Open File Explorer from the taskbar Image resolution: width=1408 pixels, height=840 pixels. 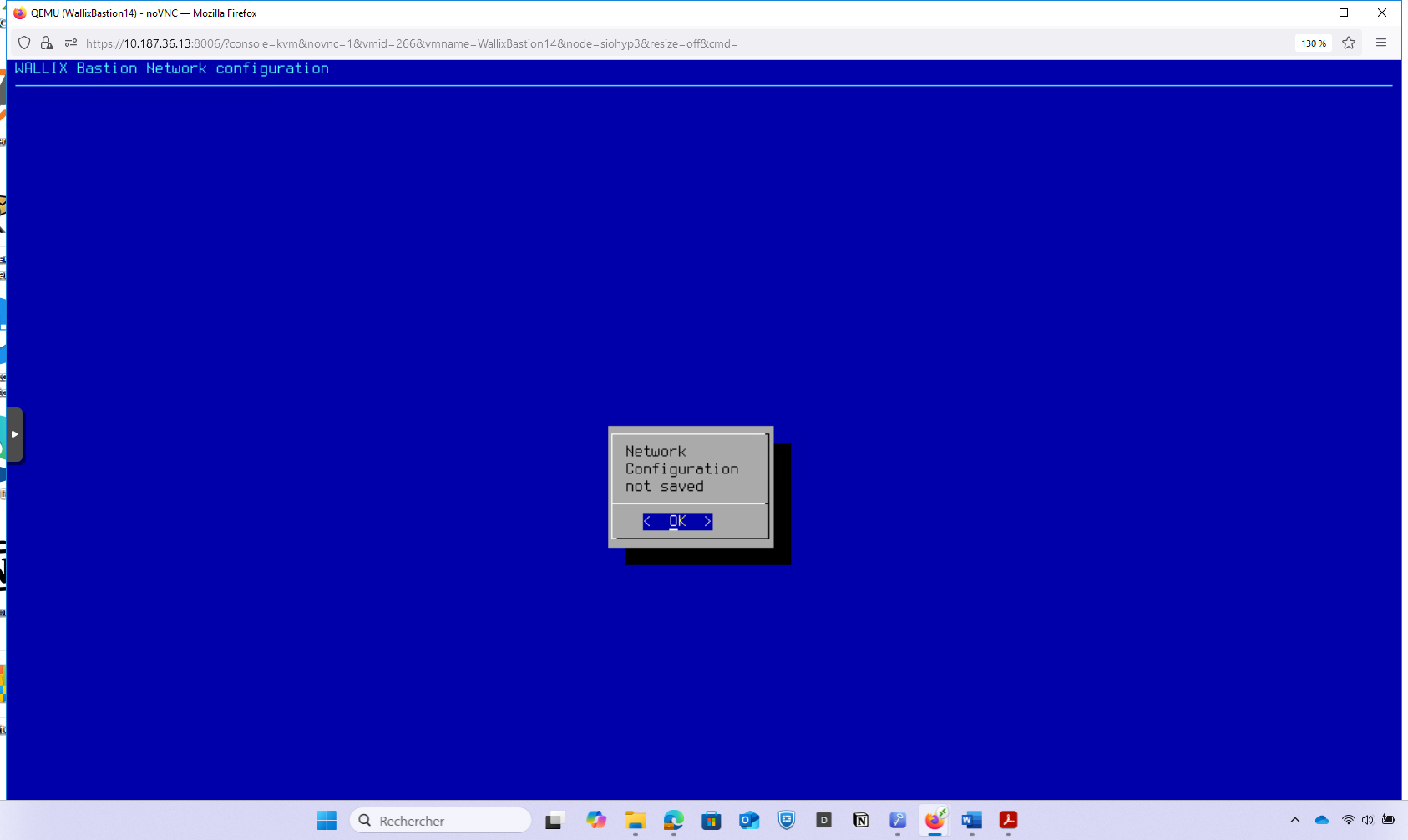636,821
